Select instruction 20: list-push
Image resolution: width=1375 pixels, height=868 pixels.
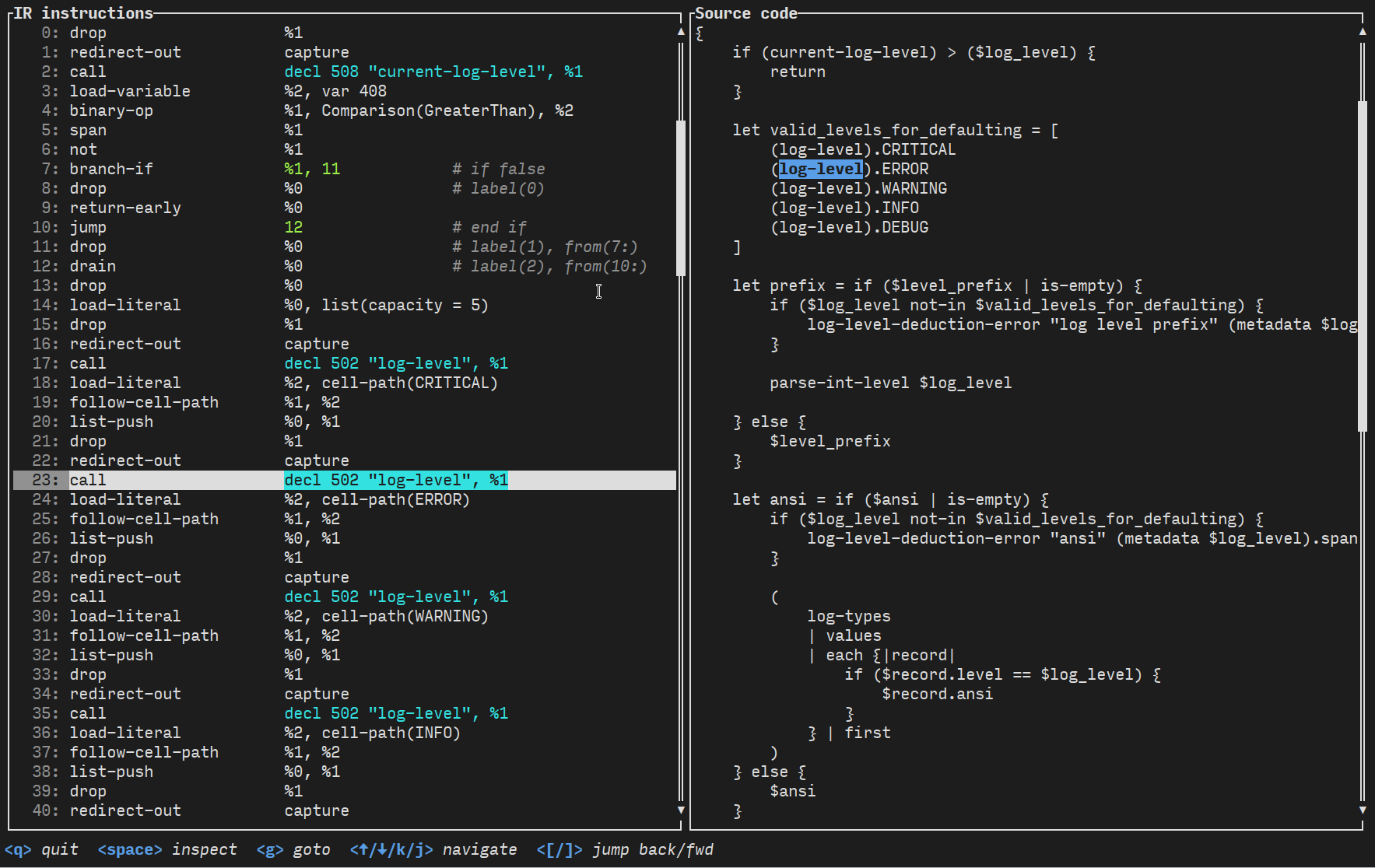(x=345, y=422)
